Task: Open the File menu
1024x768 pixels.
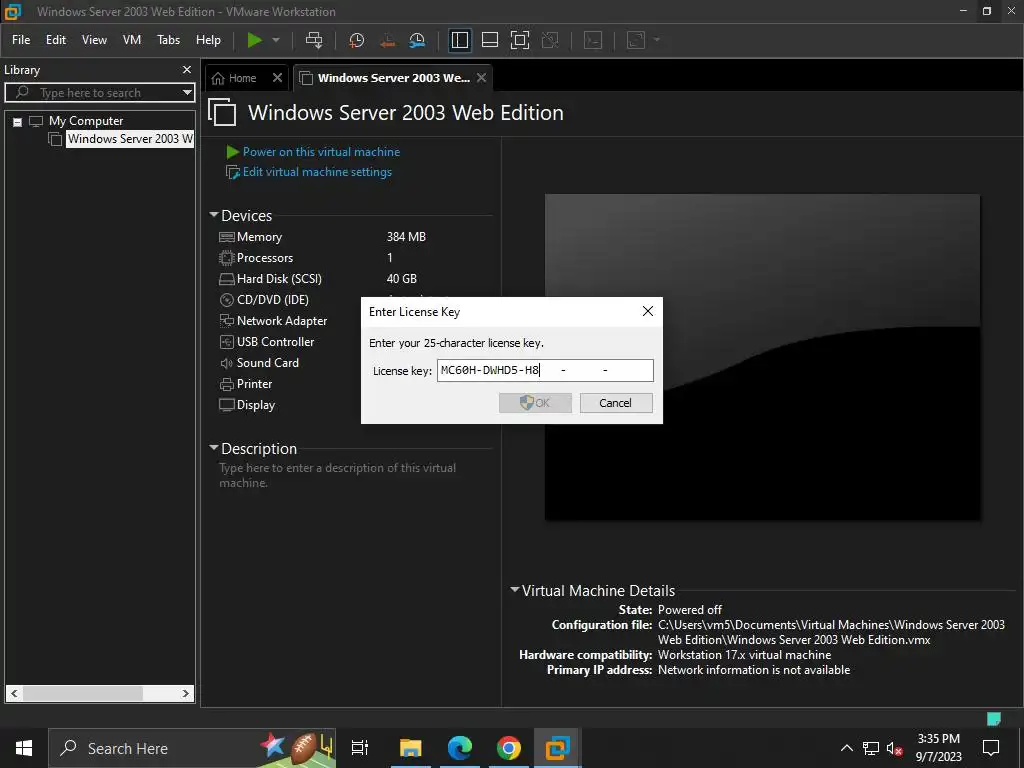Action: tap(21, 40)
